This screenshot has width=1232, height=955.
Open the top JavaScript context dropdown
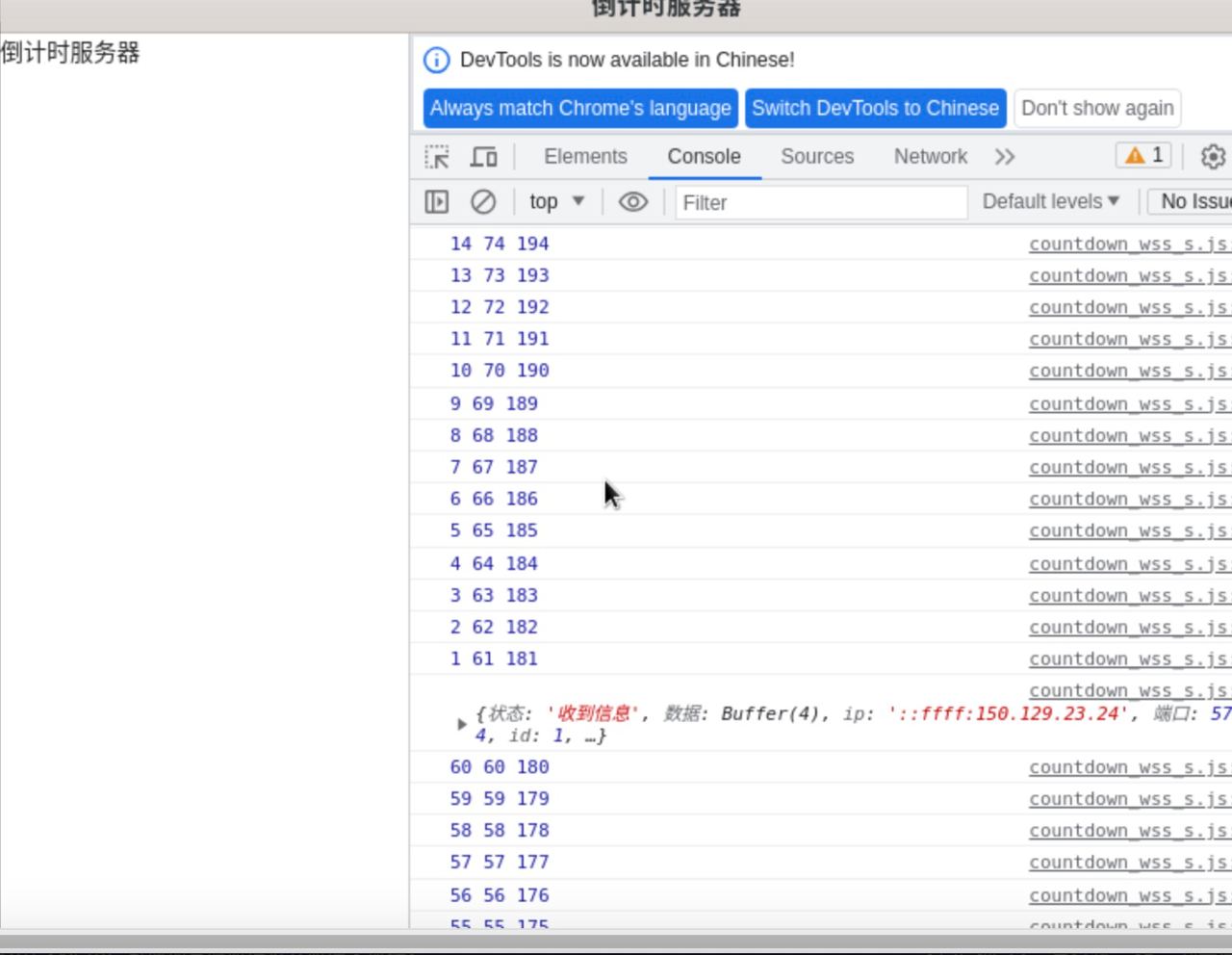point(556,201)
